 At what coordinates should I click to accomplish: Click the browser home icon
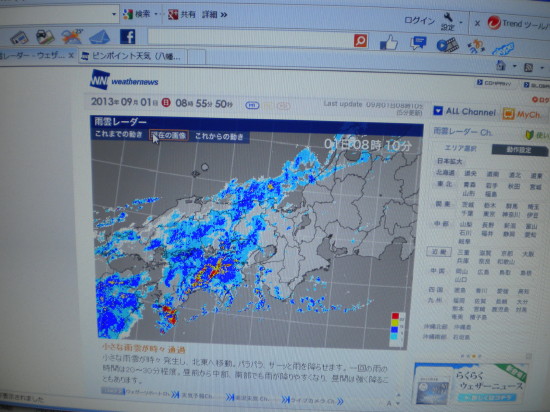pyautogui.click(x=501, y=65)
